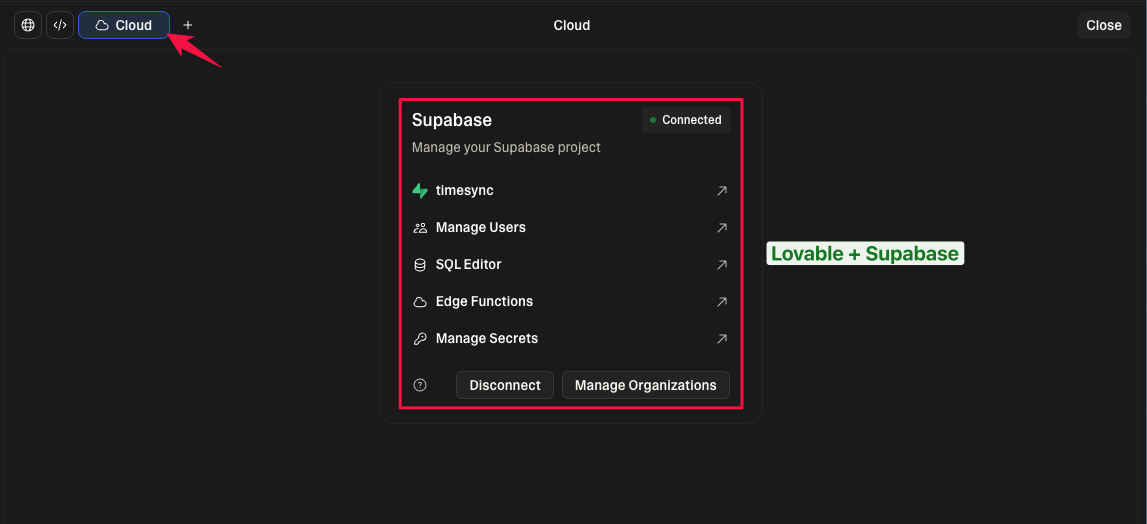1147x524 pixels.
Task: Open external arrow beside Edge Functions
Action: [722, 301]
